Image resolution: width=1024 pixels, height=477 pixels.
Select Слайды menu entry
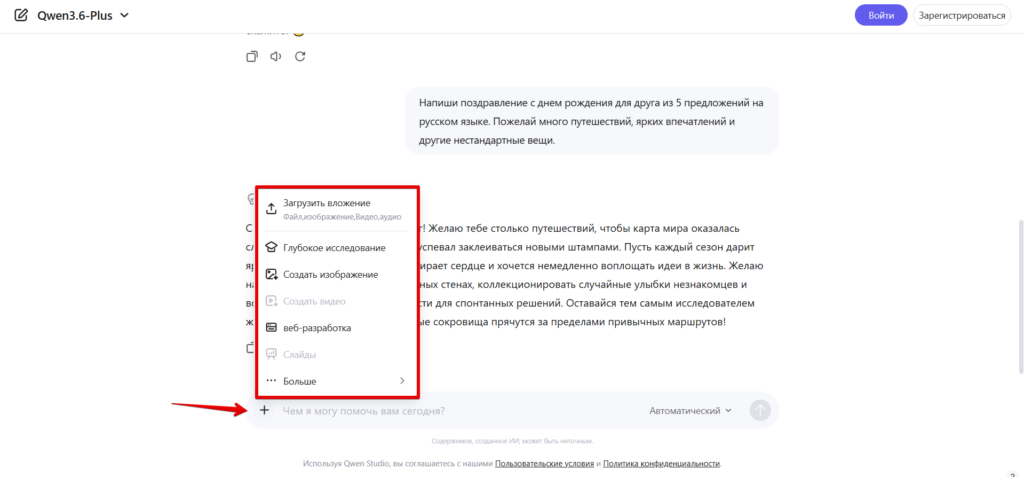click(x=337, y=355)
